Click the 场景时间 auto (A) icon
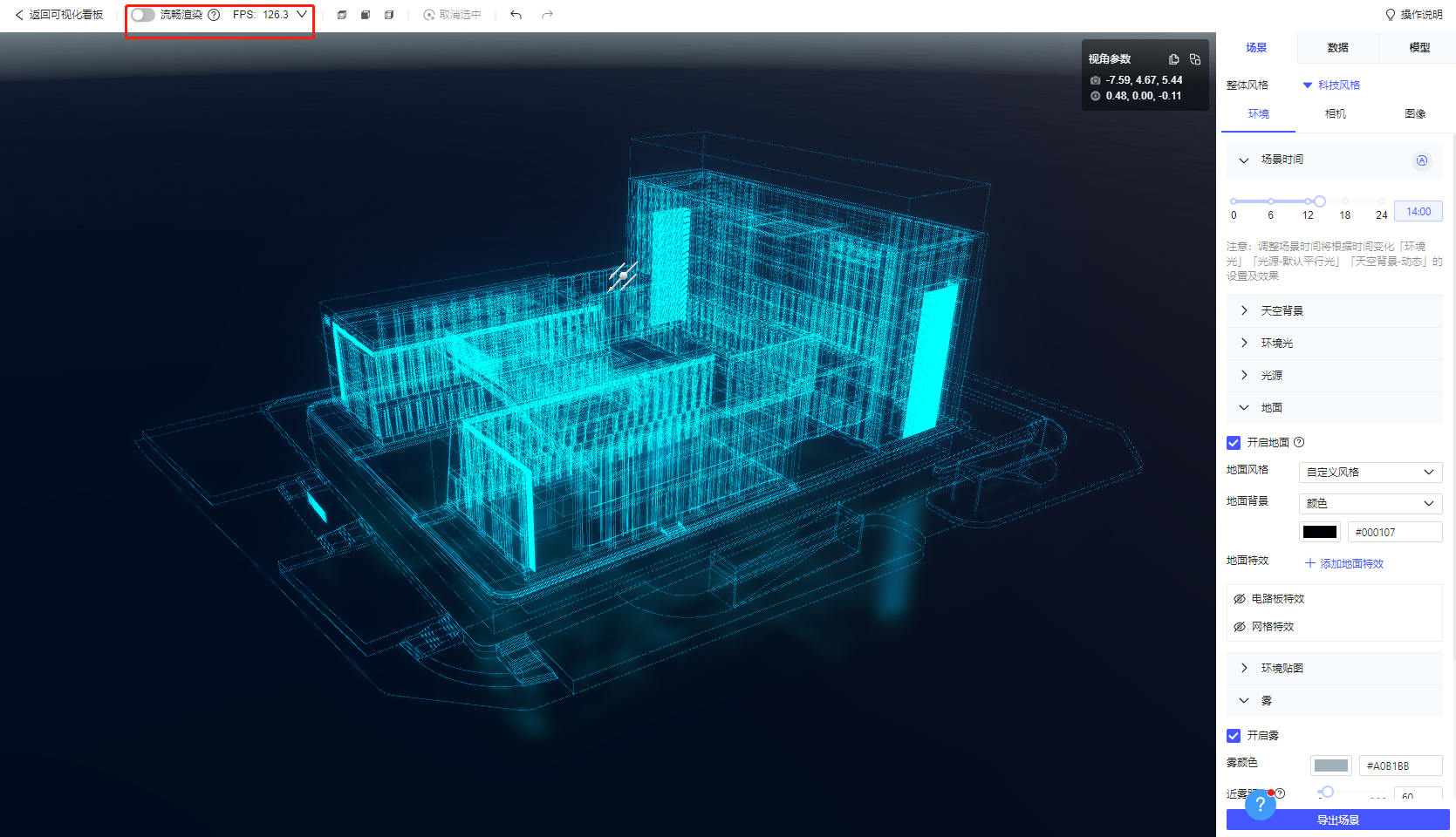The width and height of the screenshot is (1456, 837). tap(1421, 160)
